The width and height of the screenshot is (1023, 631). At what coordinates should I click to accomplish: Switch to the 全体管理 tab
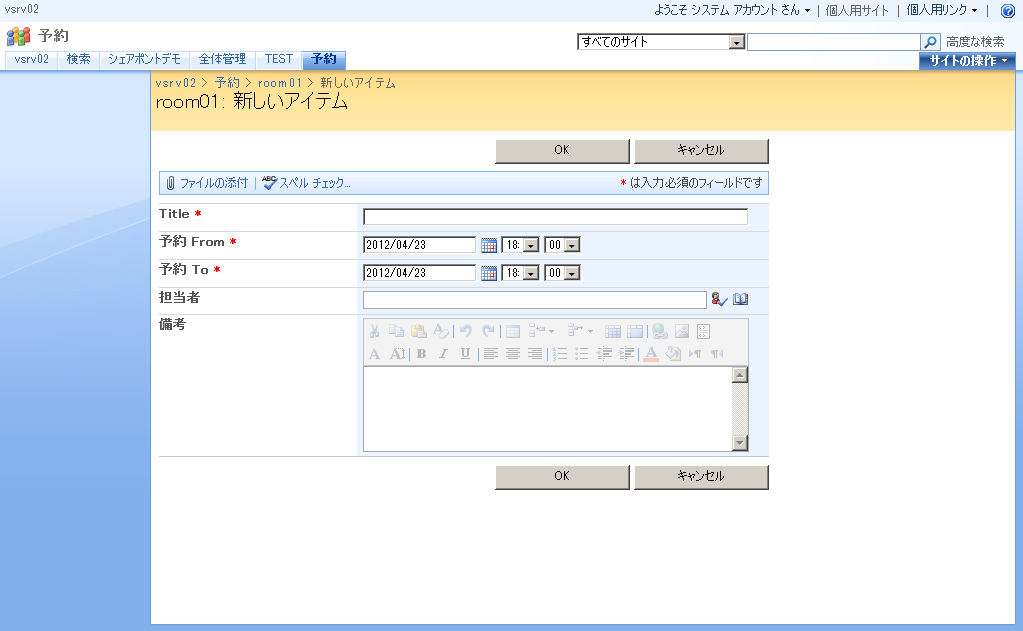(222, 59)
